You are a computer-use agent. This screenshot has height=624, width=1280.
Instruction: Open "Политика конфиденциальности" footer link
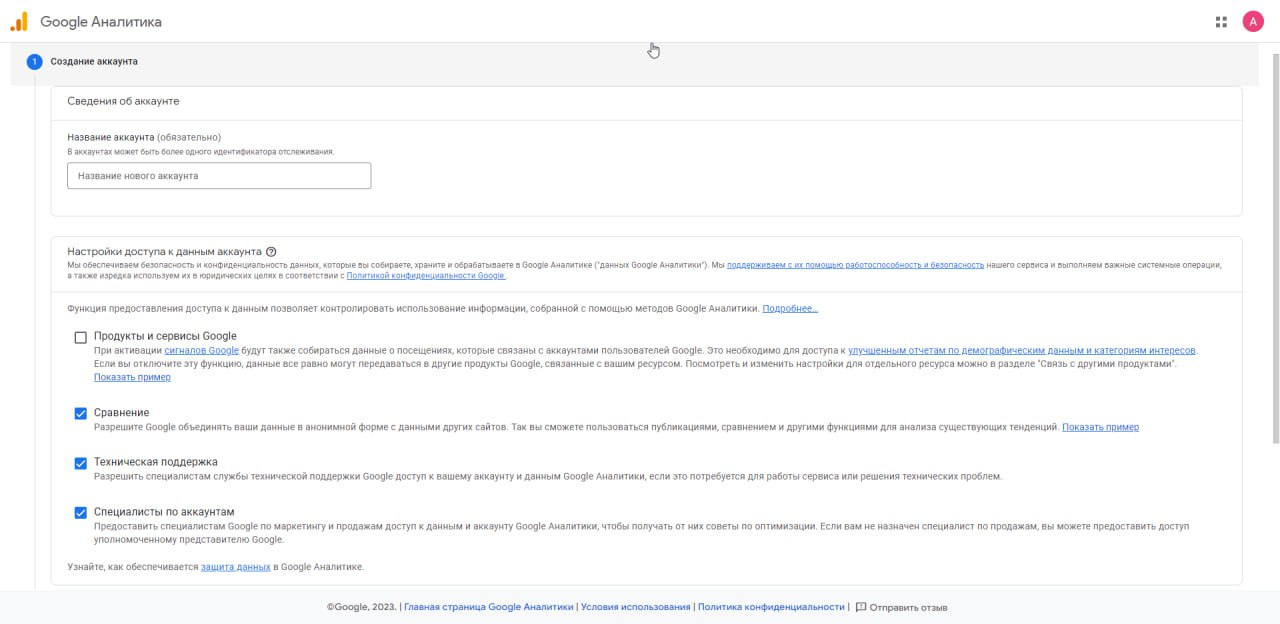coord(771,607)
